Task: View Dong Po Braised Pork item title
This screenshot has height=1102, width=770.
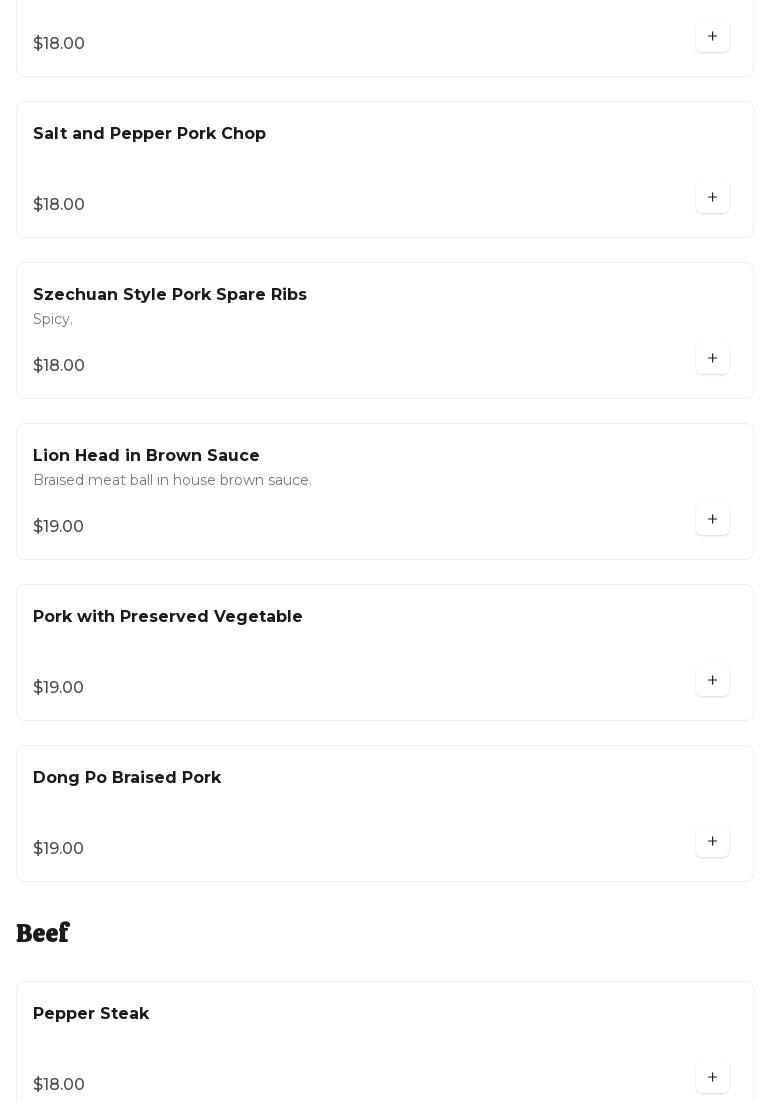Action: click(127, 778)
